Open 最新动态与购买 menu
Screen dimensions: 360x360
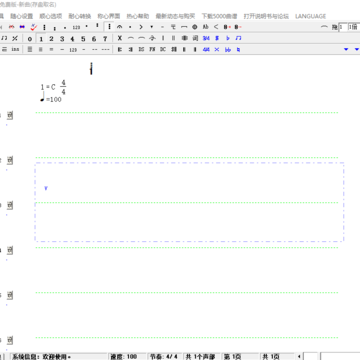point(175,16)
